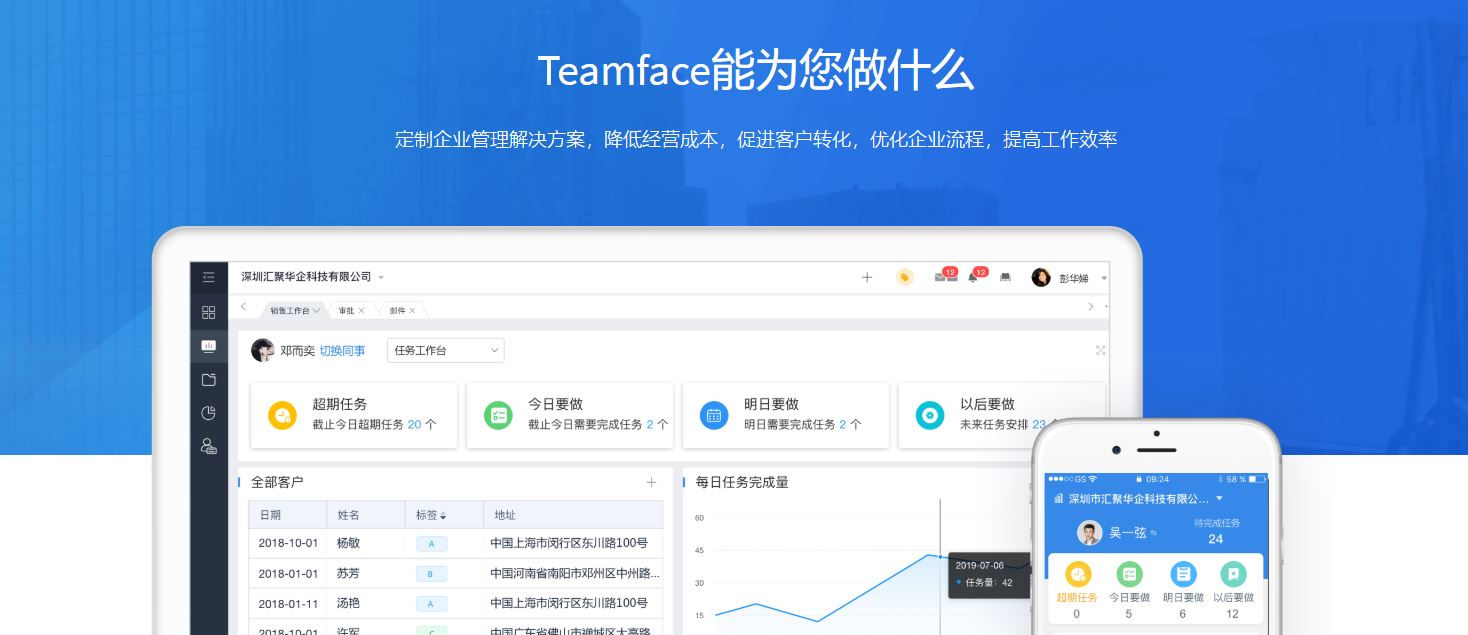Screen dimensions: 1468x635
Task: Open the contacts user icon in sidebar
Action: tap(208, 446)
